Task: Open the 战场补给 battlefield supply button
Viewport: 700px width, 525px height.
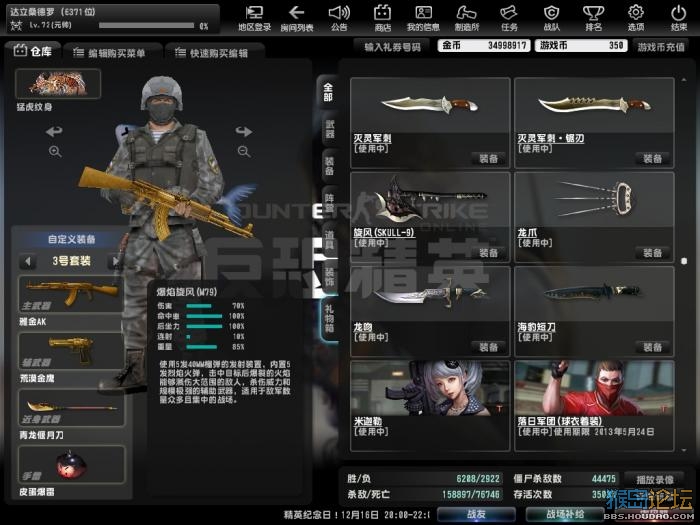Action: pyautogui.click(x=565, y=514)
